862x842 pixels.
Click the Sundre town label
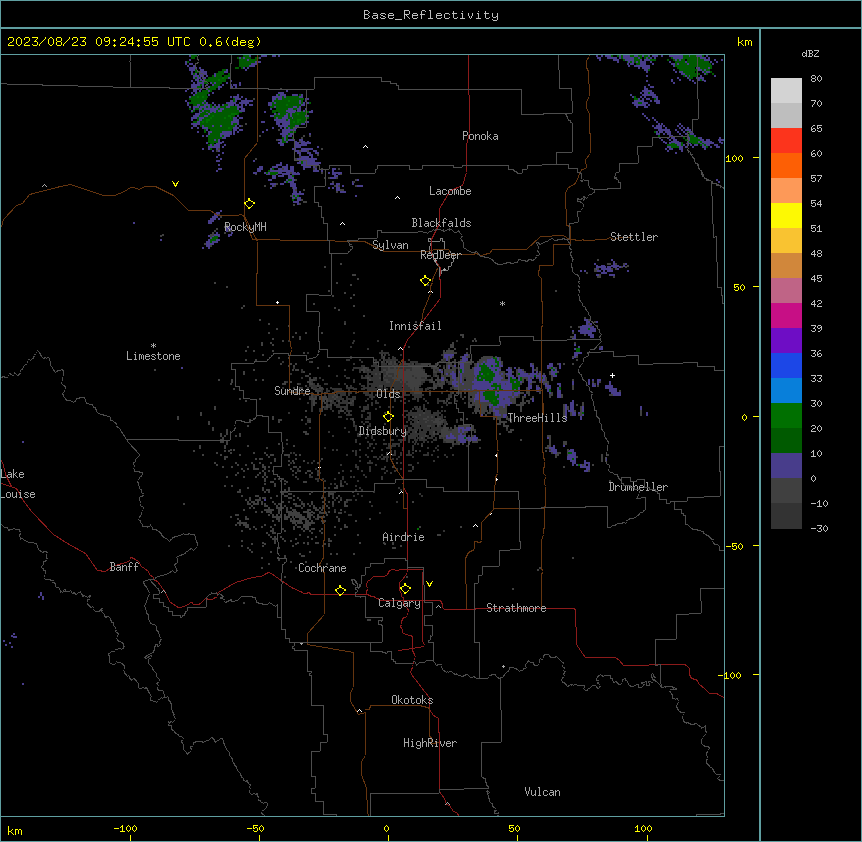[x=292, y=391]
